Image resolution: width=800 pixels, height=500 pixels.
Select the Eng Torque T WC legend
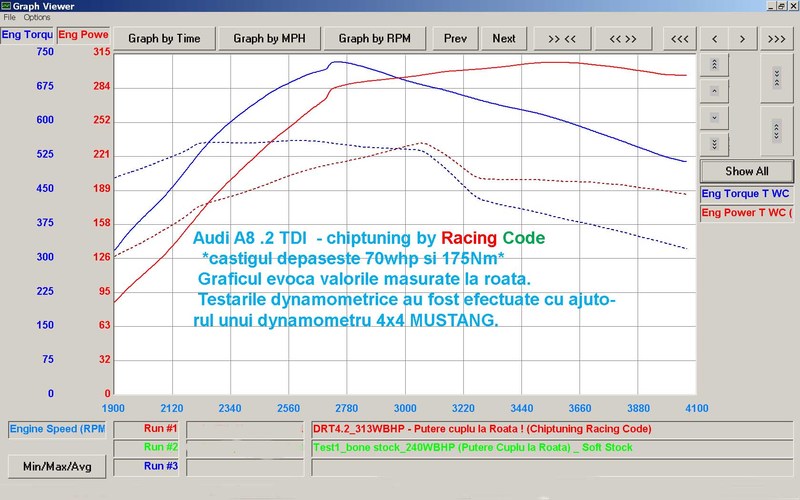click(x=746, y=194)
